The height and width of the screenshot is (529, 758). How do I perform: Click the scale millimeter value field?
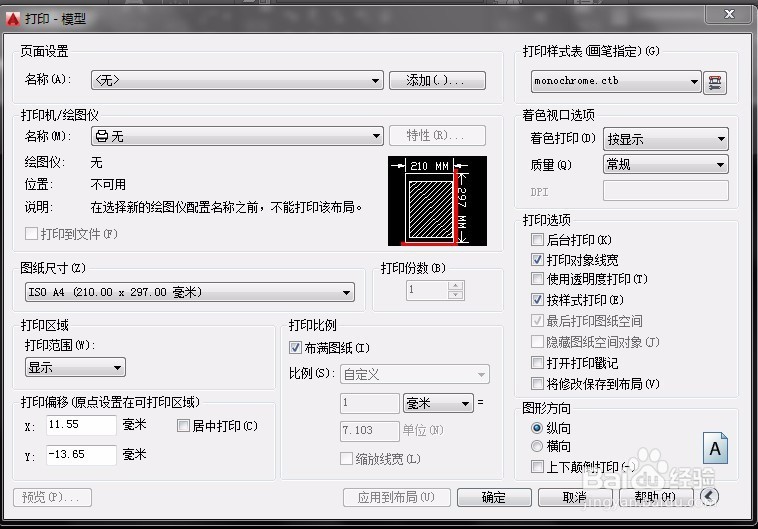370,403
